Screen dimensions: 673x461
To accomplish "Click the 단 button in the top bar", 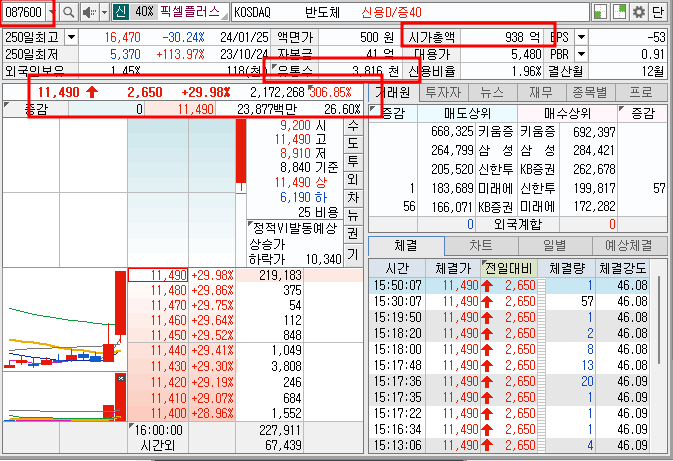I will pyautogui.click(x=658, y=12).
